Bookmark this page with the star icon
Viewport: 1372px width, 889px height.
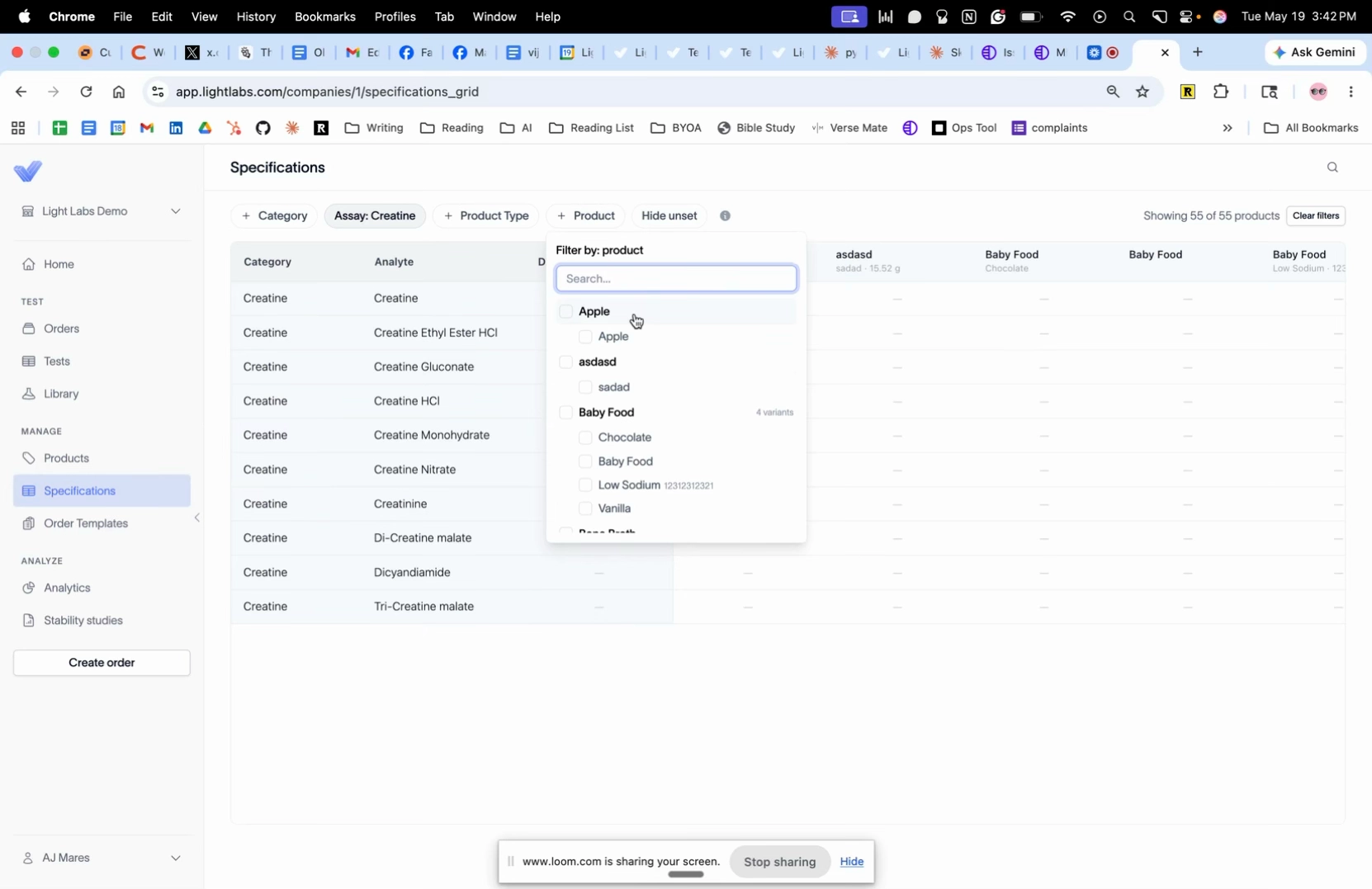point(1143,92)
